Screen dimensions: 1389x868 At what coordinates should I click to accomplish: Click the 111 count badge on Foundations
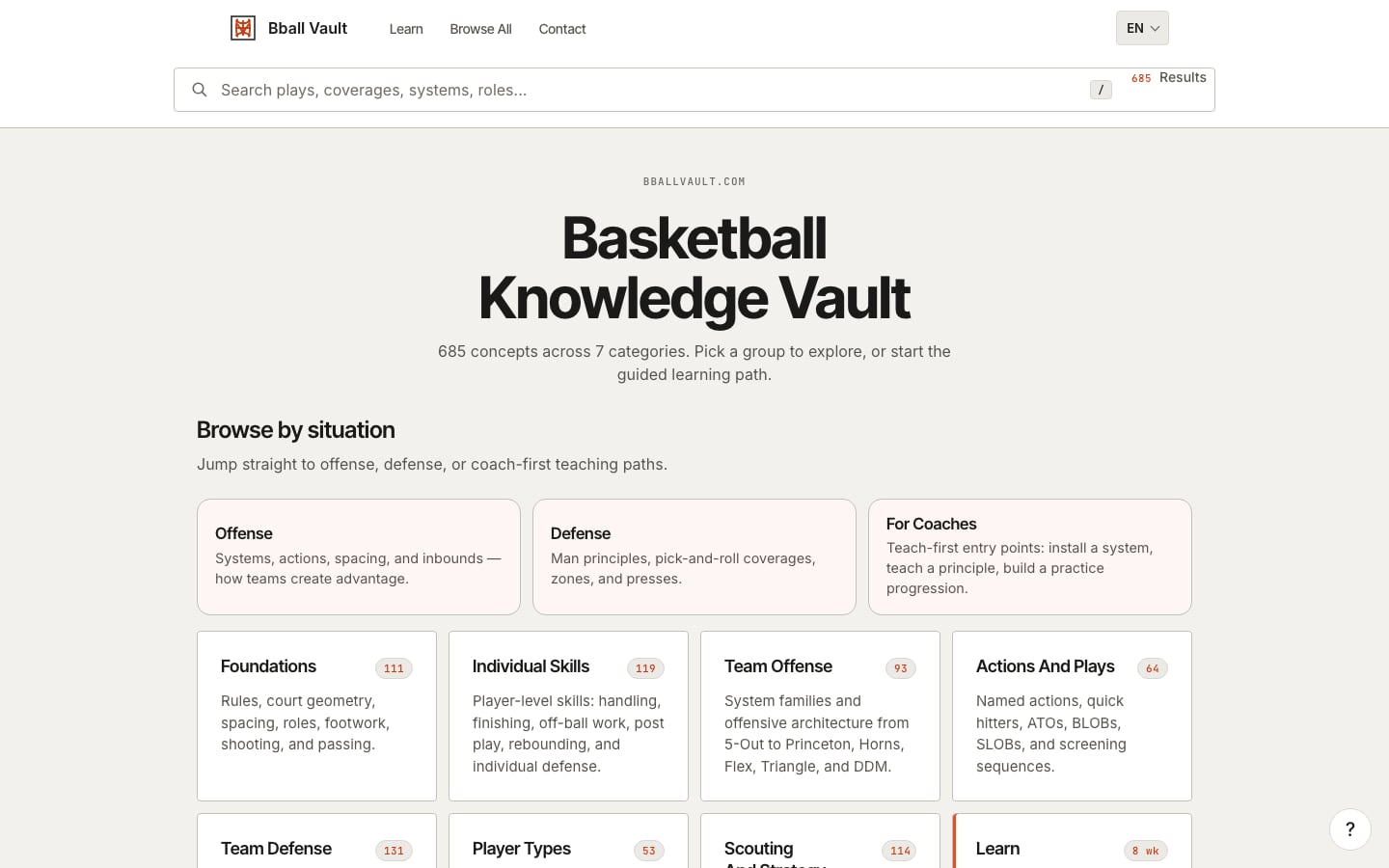coord(394,668)
